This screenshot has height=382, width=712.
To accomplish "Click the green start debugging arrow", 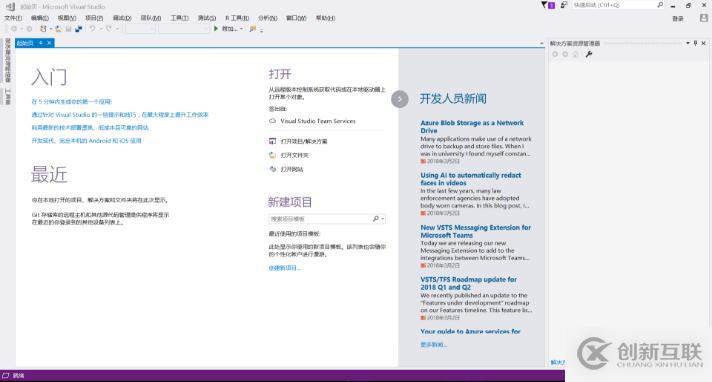I will 216,29.
